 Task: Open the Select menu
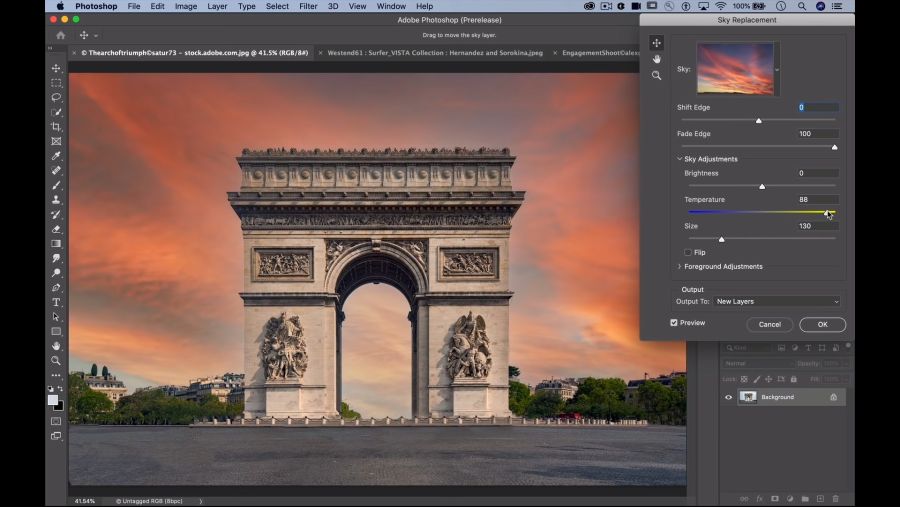[277, 6]
